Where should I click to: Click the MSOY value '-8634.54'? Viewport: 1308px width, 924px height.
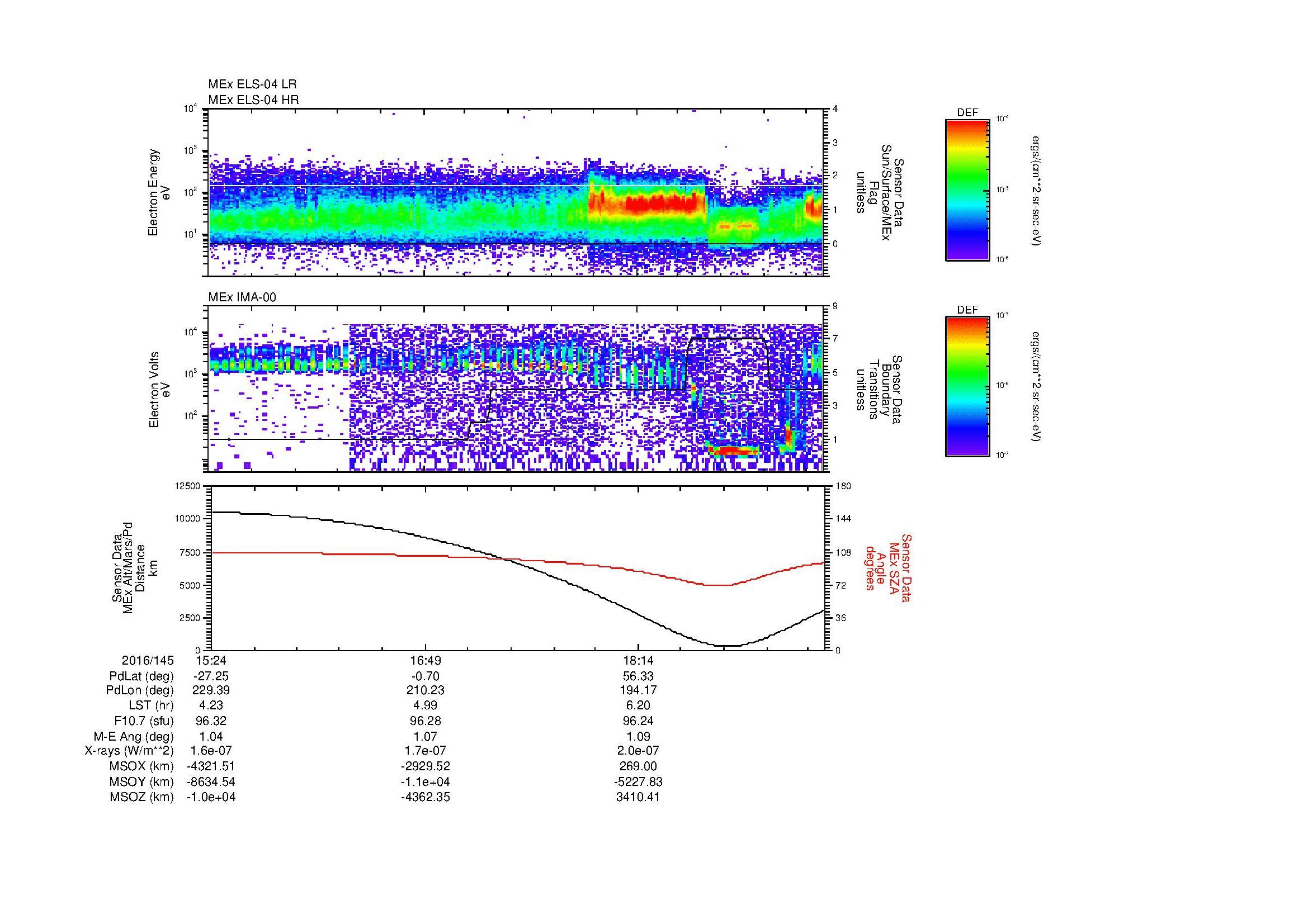[x=211, y=781]
